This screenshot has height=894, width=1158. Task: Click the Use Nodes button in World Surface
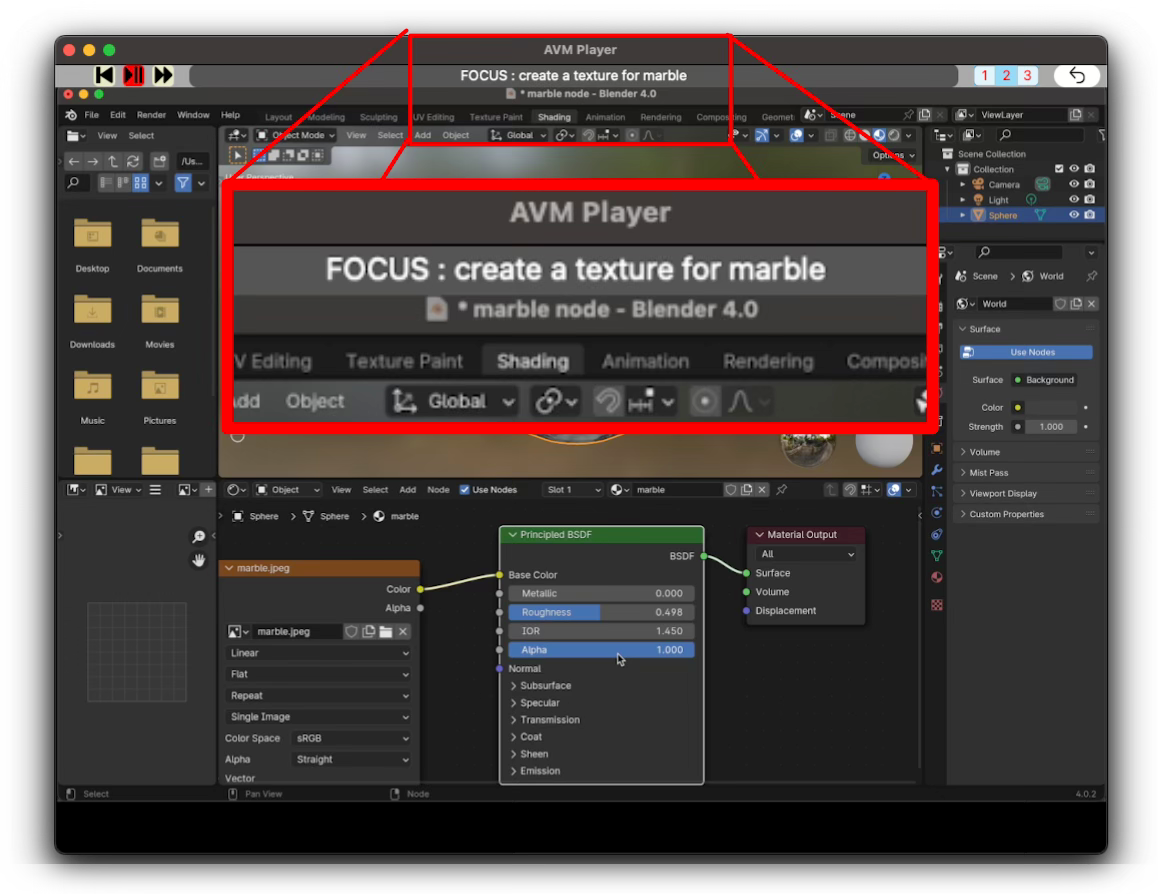pyautogui.click(x=1026, y=352)
